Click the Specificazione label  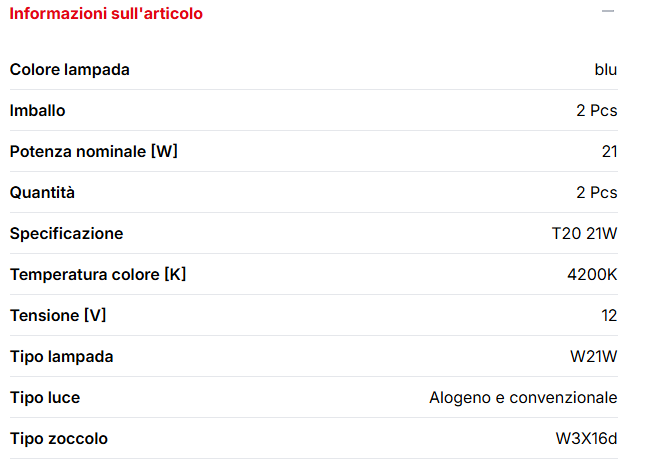coord(67,233)
